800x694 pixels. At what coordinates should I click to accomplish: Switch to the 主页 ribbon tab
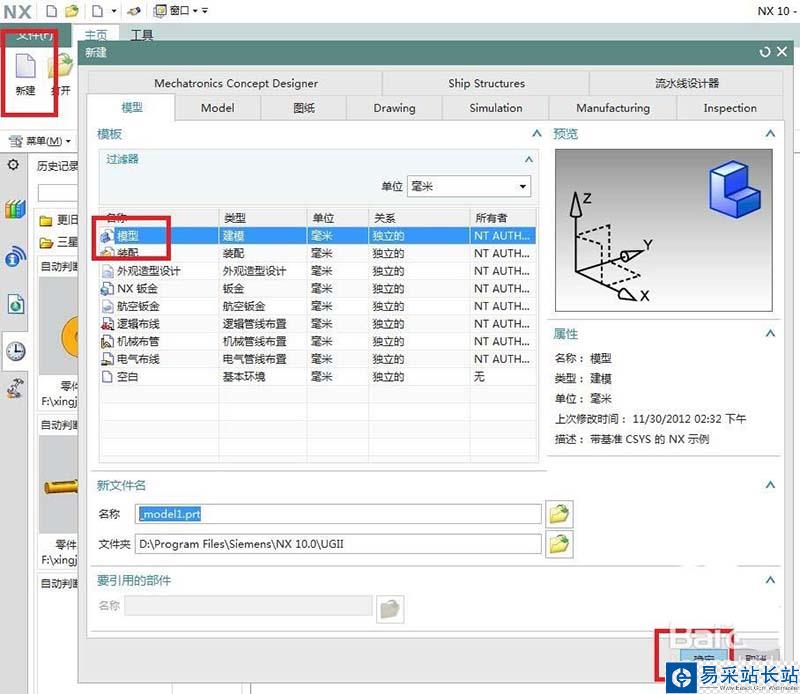click(96, 35)
